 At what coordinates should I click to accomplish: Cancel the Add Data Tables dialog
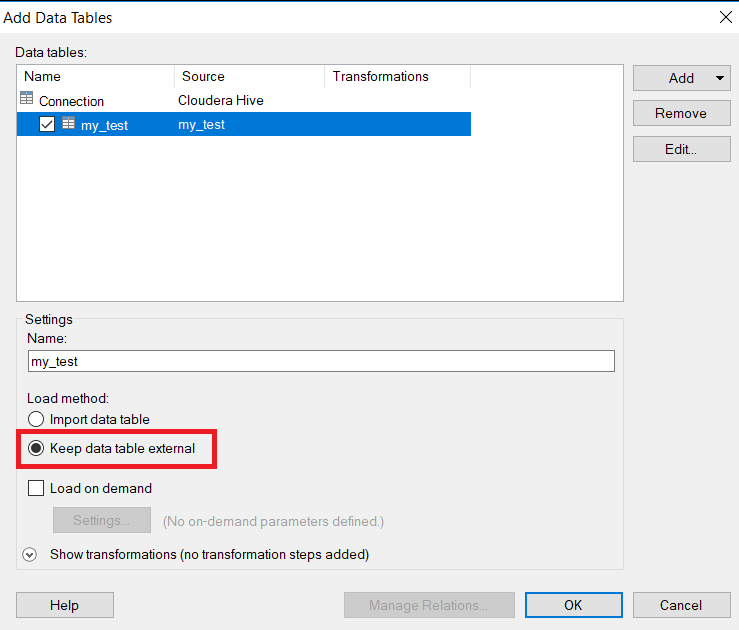click(681, 605)
